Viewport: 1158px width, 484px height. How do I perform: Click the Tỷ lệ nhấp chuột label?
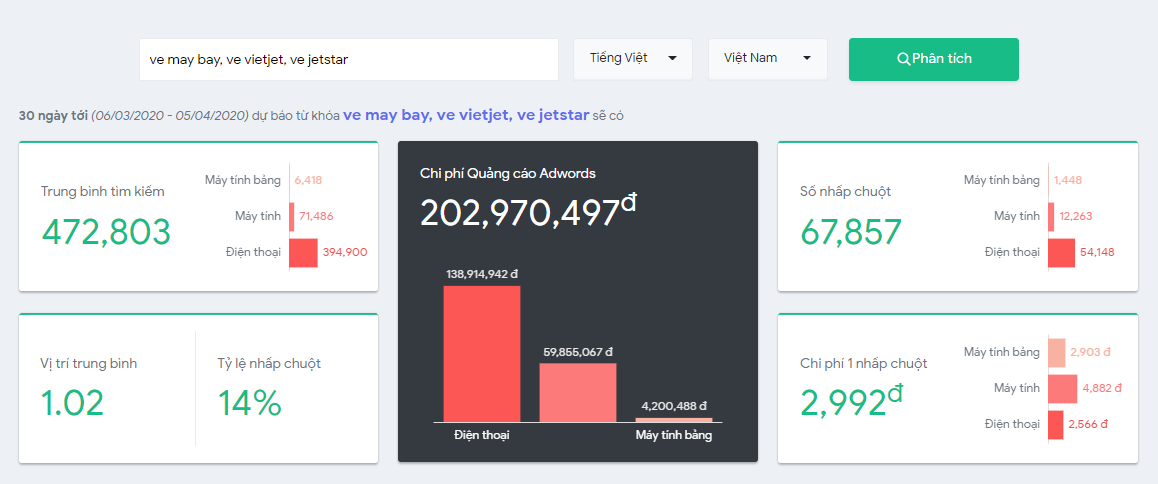(269, 364)
